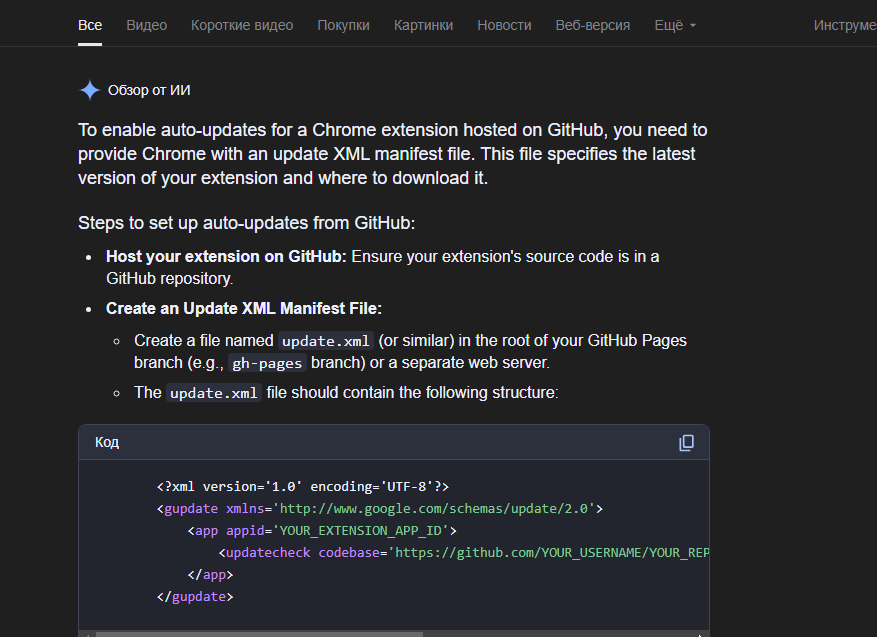877x637 pixels.
Task: Click the updatecheck codebase GitHub URL
Action: (x=550, y=552)
